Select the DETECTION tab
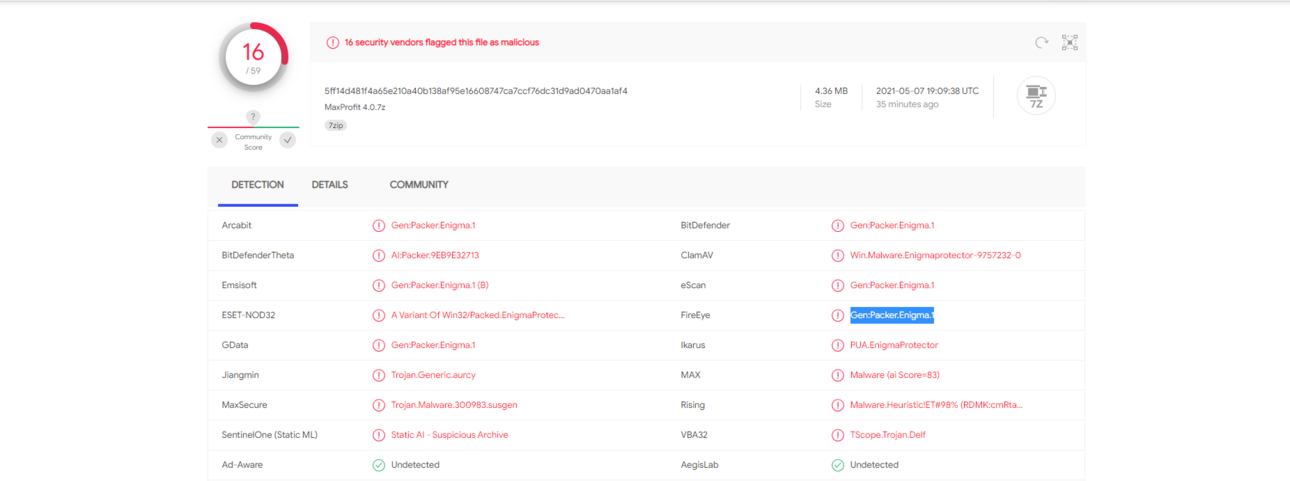The width and height of the screenshot is (1290, 481). (x=257, y=185)
